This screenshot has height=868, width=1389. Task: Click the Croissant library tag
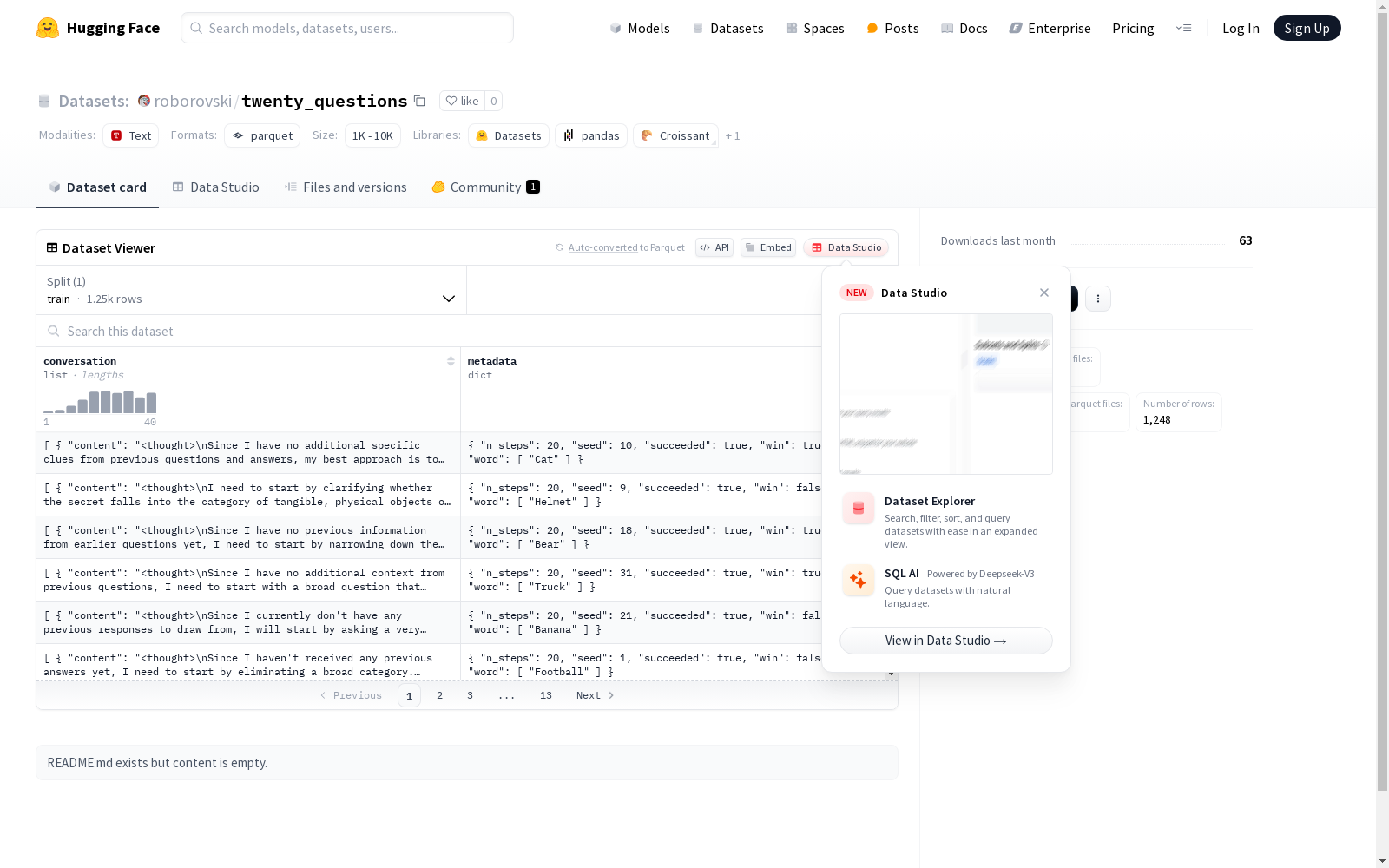pos(675,135)
